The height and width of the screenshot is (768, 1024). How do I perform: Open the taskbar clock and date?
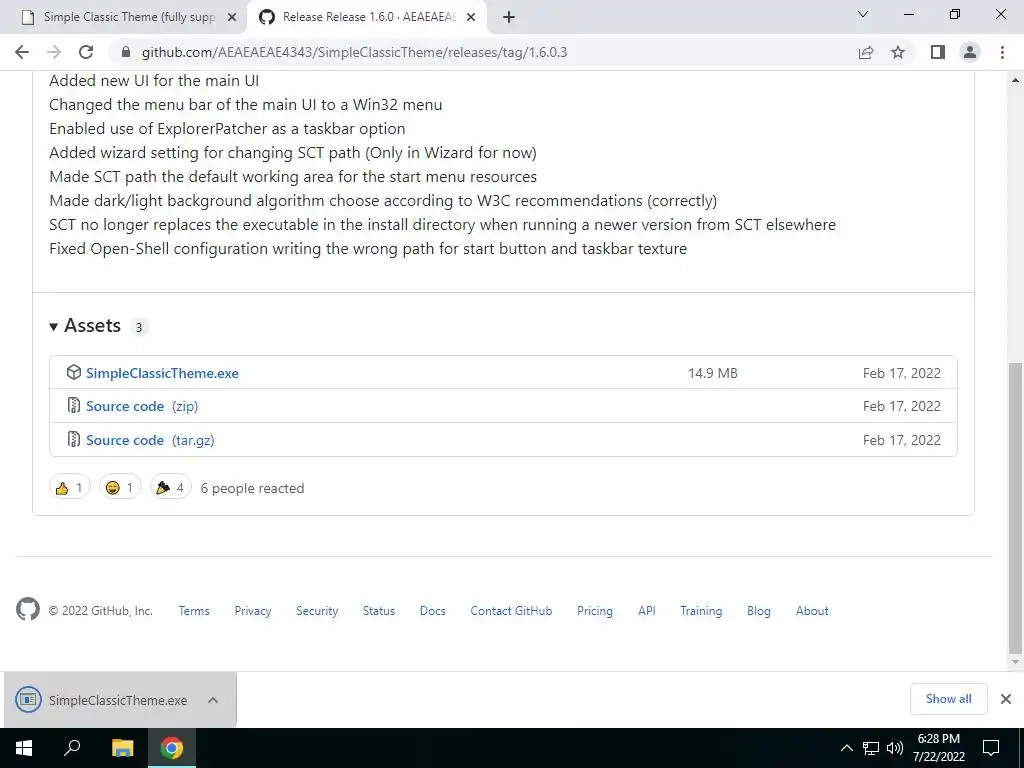(938, 748)
